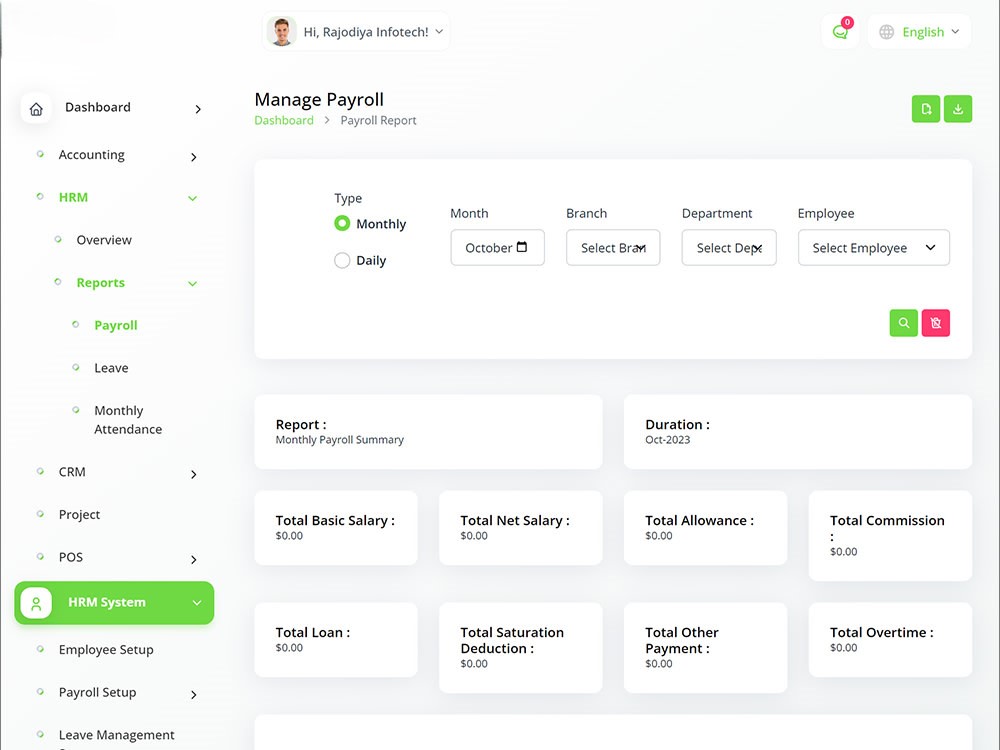The image size is (1000, 750).
Task: Click the Total Overtime card label
Action: pos(881,633)
